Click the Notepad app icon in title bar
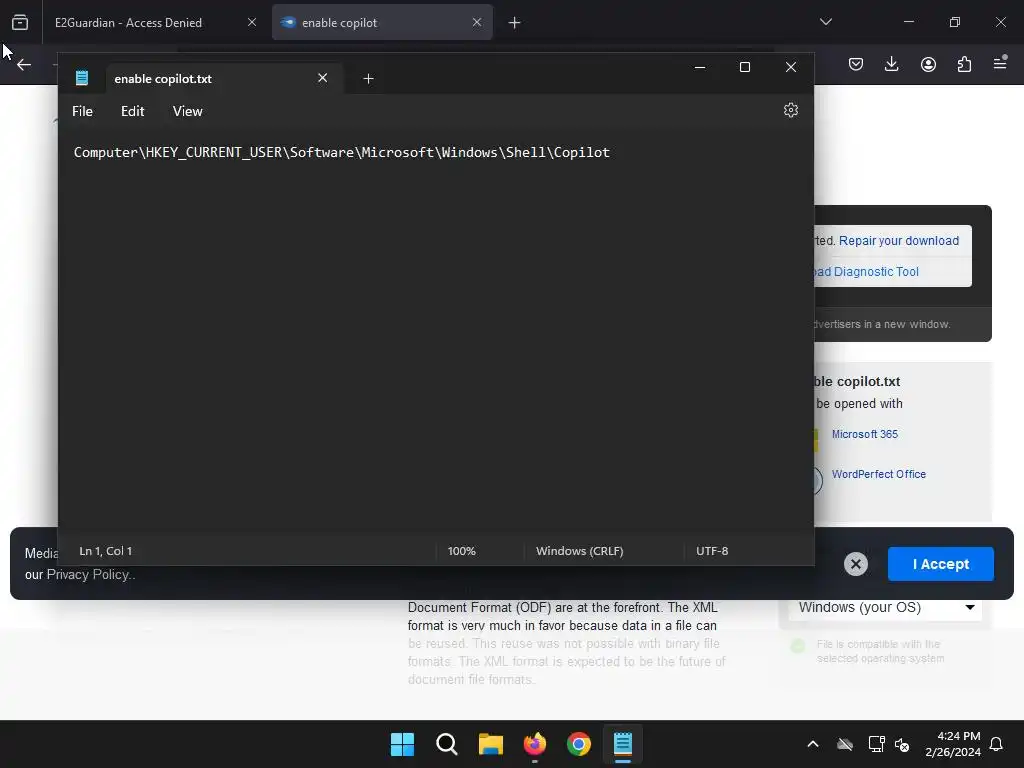Image resolution: width=1024 pixels, height=768 pixels. [x=82, y=78]
